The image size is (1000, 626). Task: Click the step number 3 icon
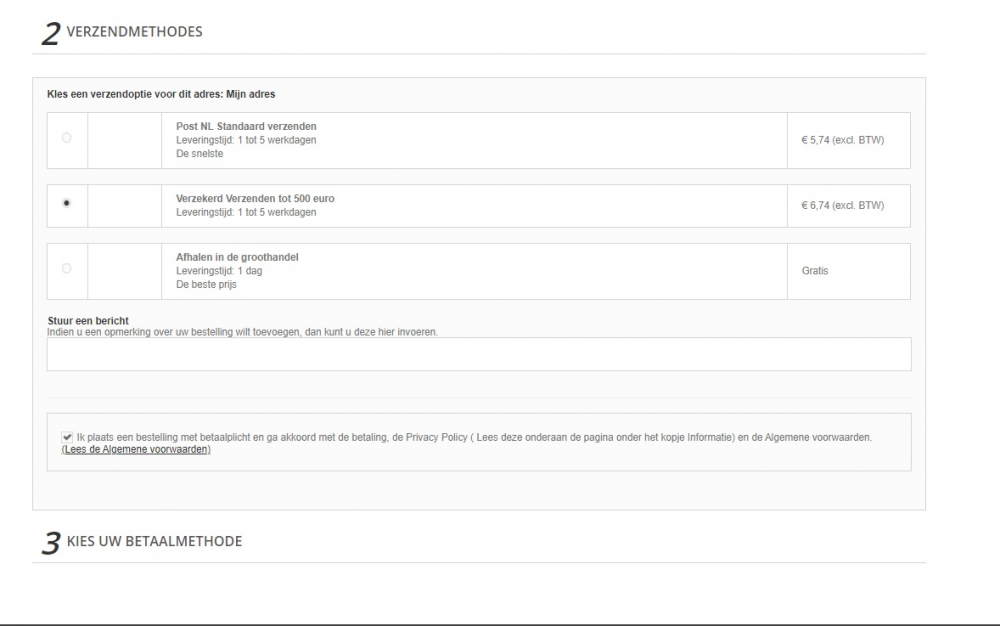click(x=51, y=543)
